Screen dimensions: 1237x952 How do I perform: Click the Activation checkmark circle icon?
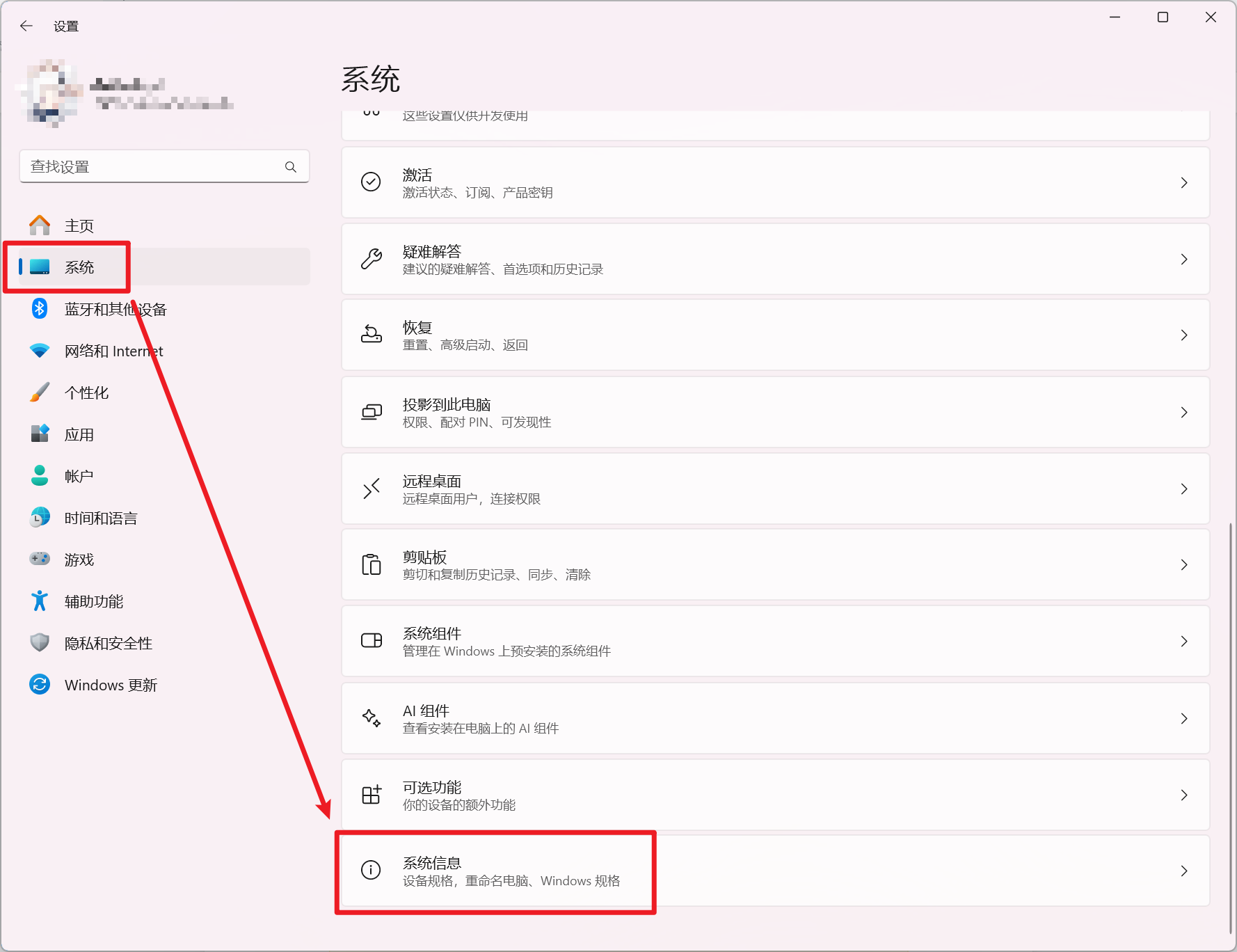click(371, 182)
